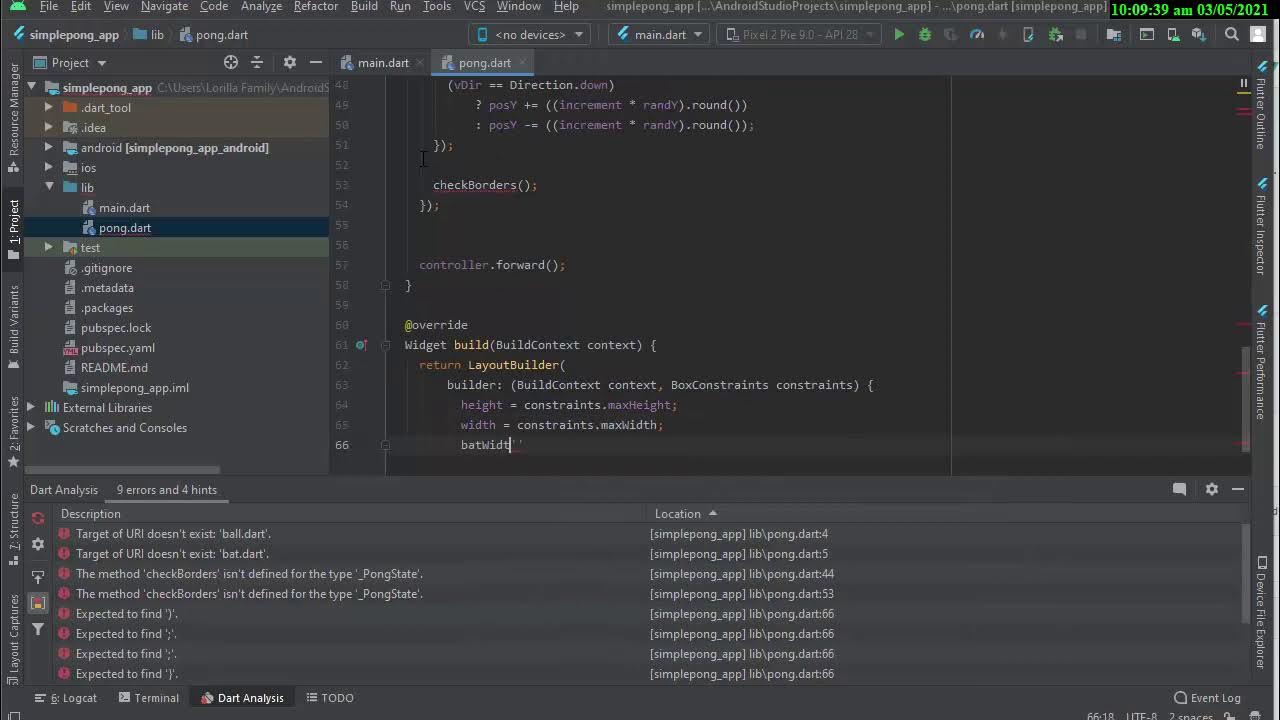The width and height of the screenshot is (1280, 720).
Task: Open the TODO tool window
Action: point(330,698)
